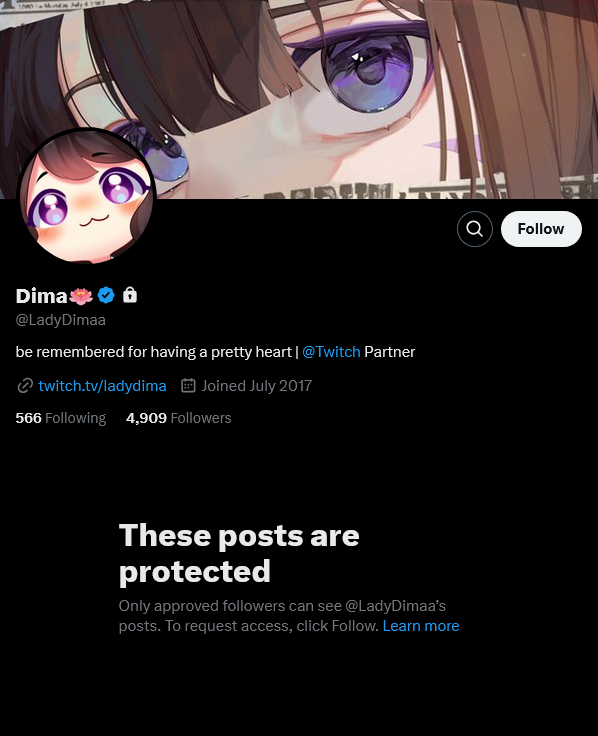Click the Joined July 2017 text
Screen dimensions: 598x736
(x=256, y=386)
